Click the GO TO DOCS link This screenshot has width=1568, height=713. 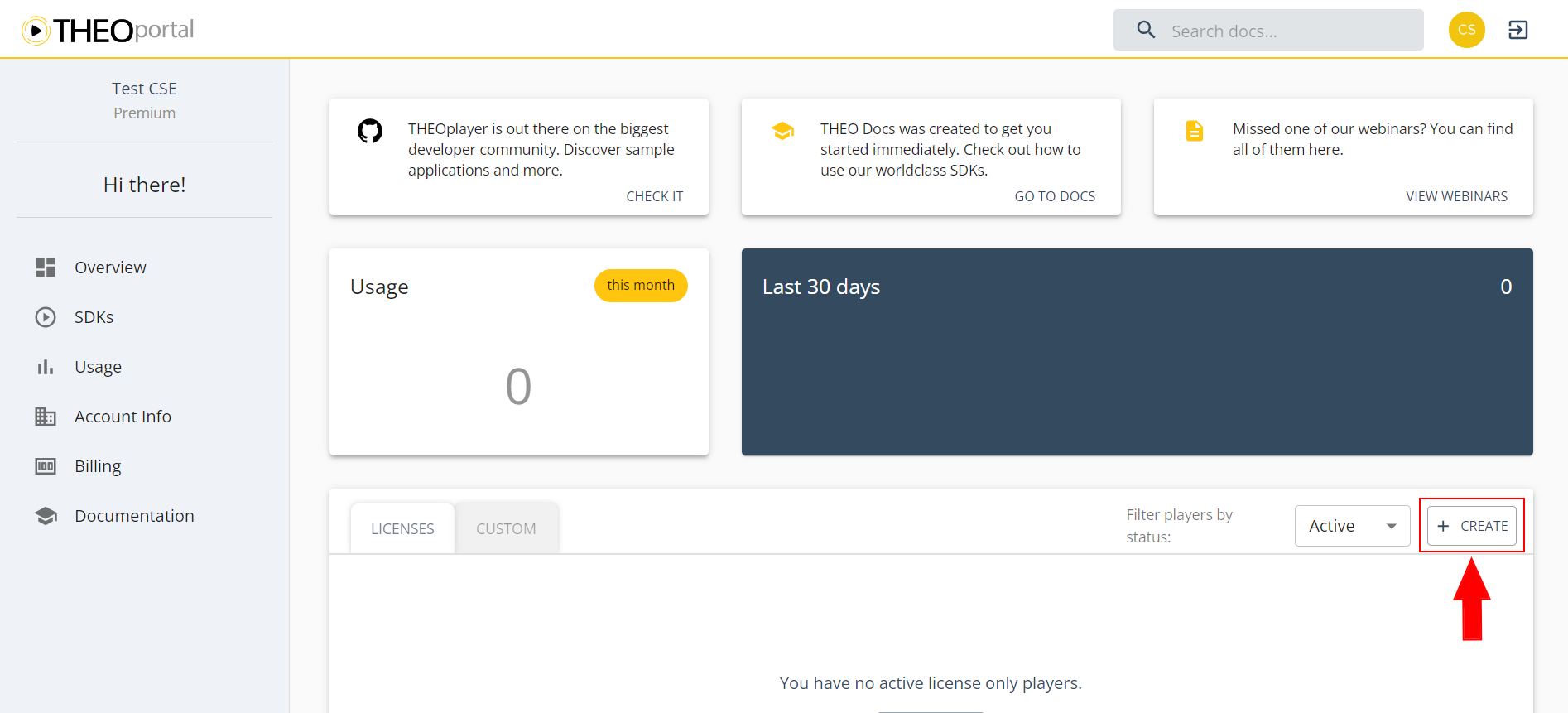pos(1055,196)
